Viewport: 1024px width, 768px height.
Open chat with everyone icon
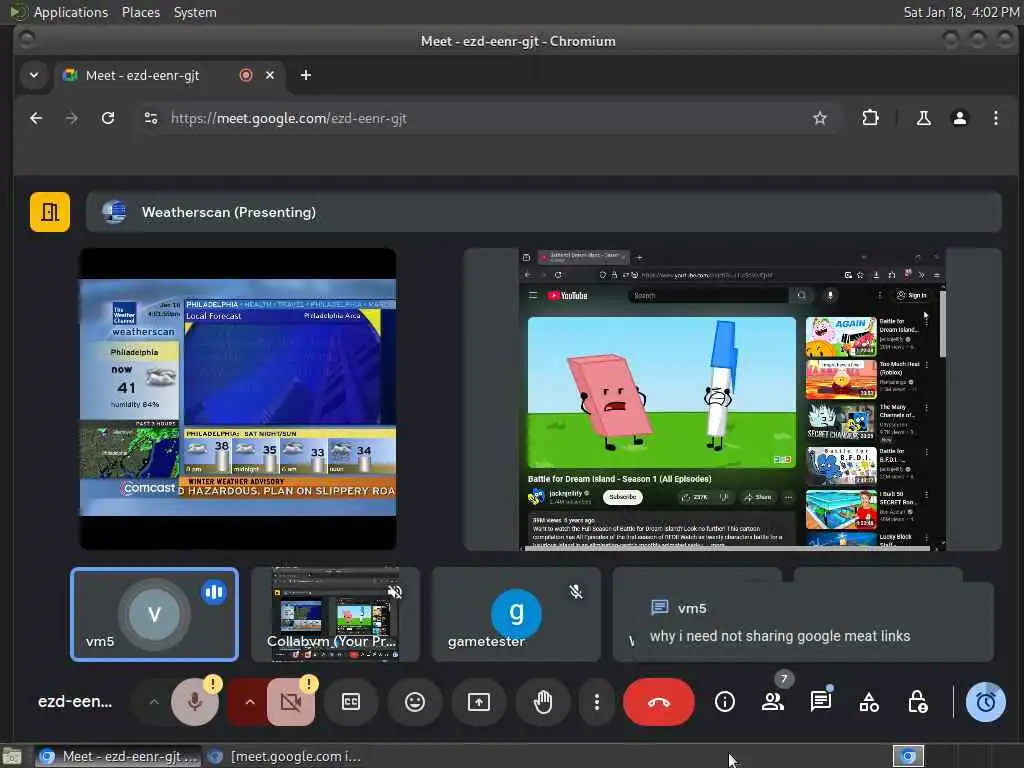821,702
